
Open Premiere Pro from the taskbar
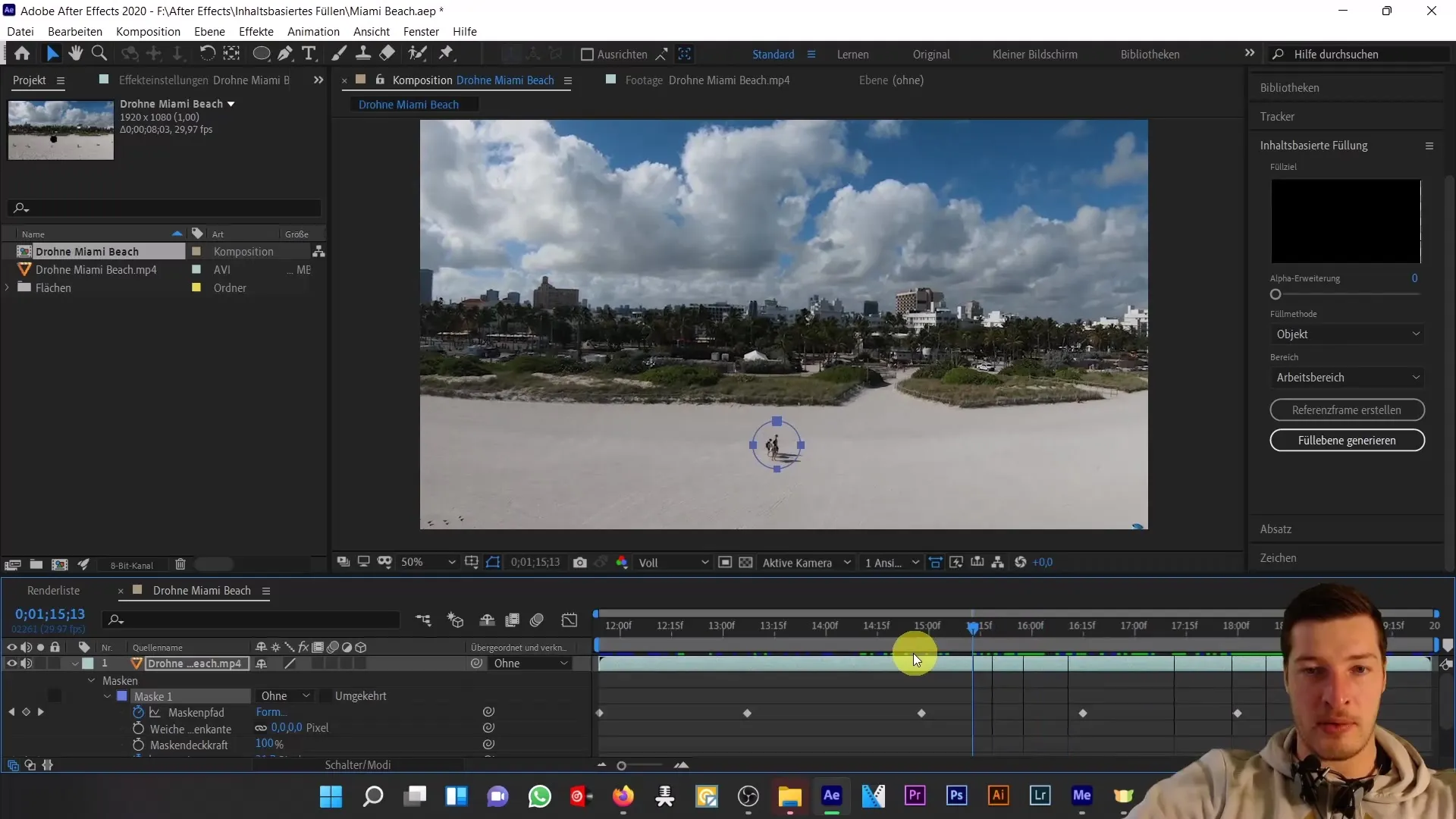[915, 795]
